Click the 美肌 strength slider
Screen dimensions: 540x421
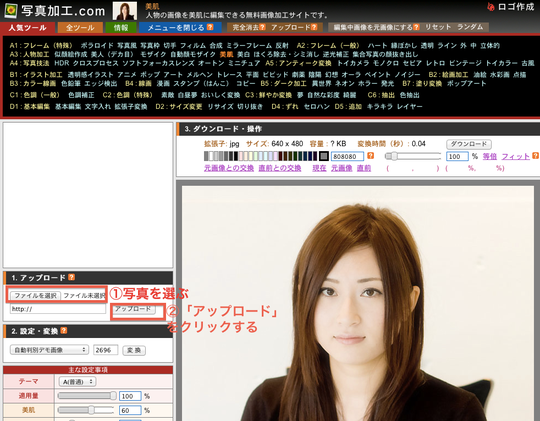[x=86, y=410]
